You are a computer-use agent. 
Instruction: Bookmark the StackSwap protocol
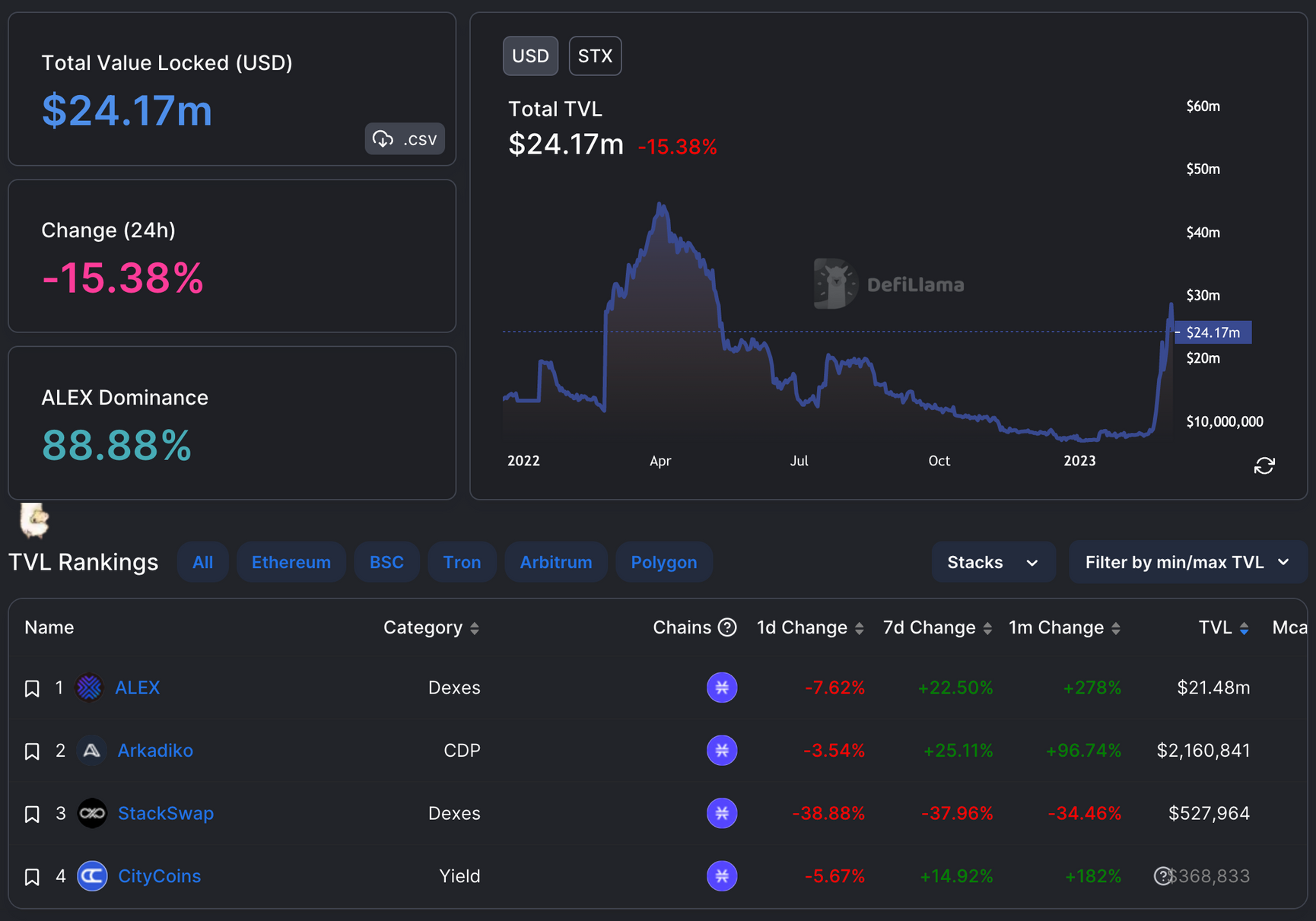(31, 813)
